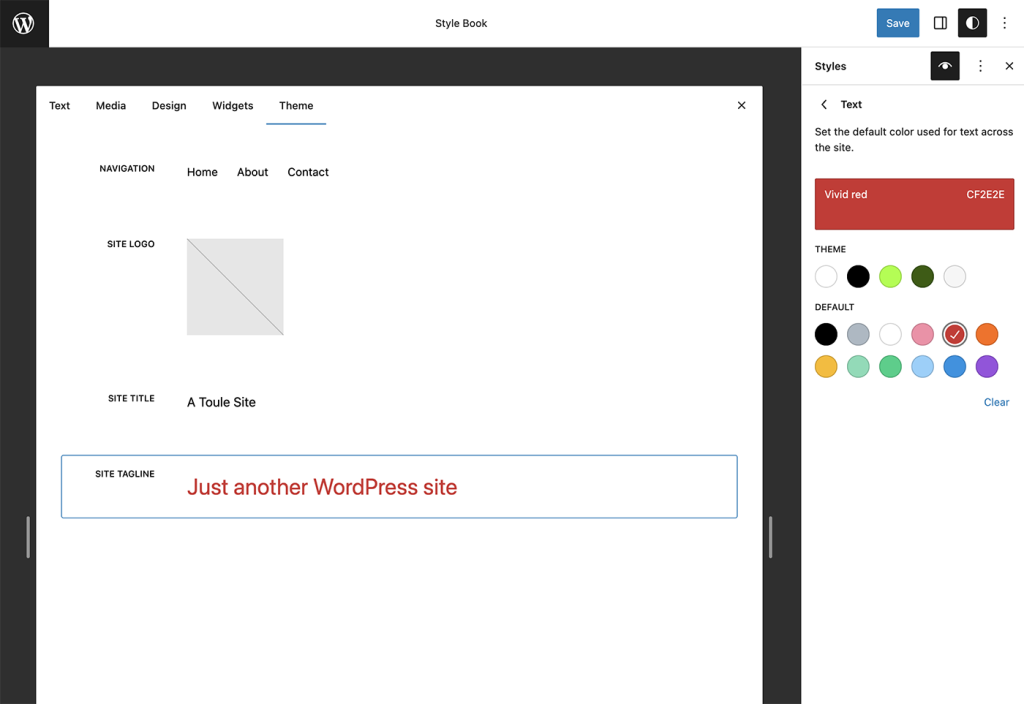Click the Site Logo placeholder image
The height and width of the screenshot is (704, 1024).
click(234, 286)
